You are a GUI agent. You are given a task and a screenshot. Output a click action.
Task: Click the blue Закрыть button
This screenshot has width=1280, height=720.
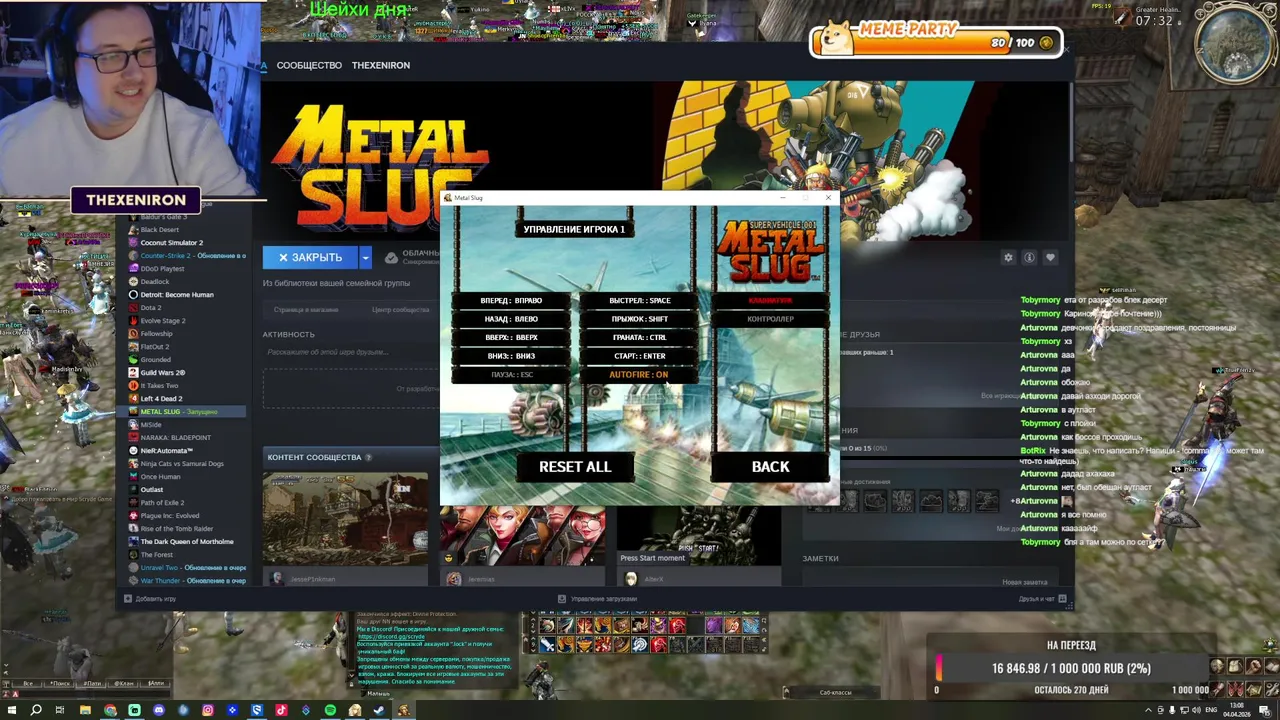click(x=311, y=258)
